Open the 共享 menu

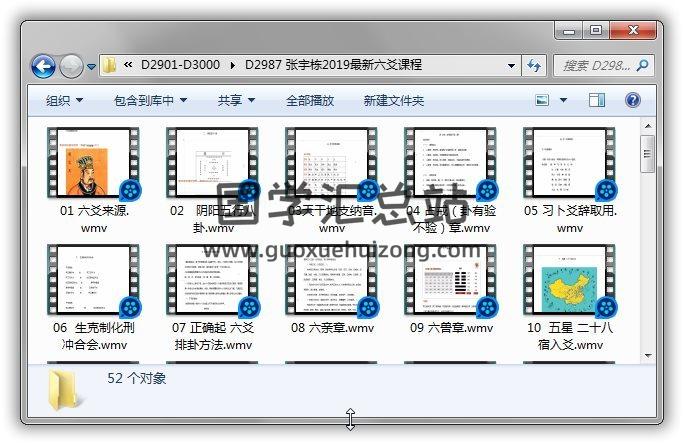(x=236, y=101)
